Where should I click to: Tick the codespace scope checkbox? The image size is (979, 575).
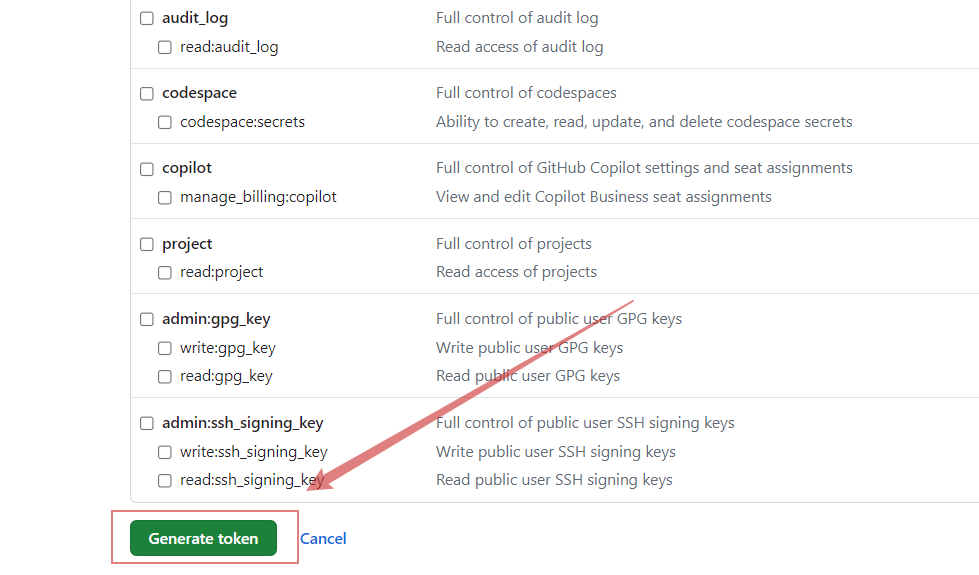(147, 94)
